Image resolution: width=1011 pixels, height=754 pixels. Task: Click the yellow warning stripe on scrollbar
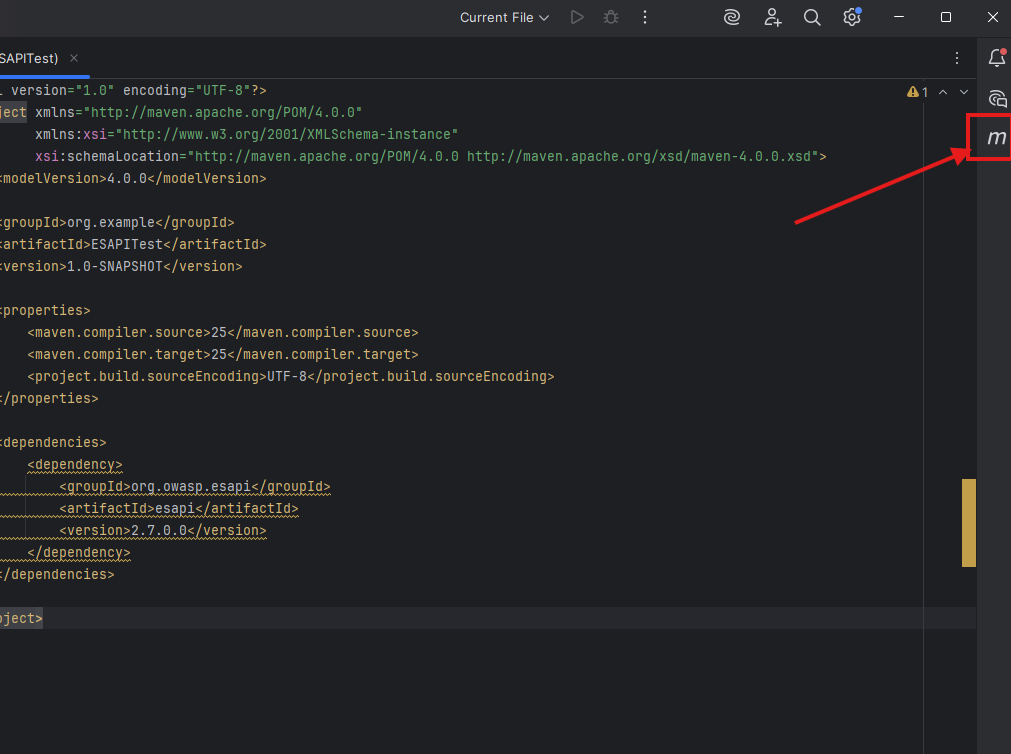[x=968, y=522]
